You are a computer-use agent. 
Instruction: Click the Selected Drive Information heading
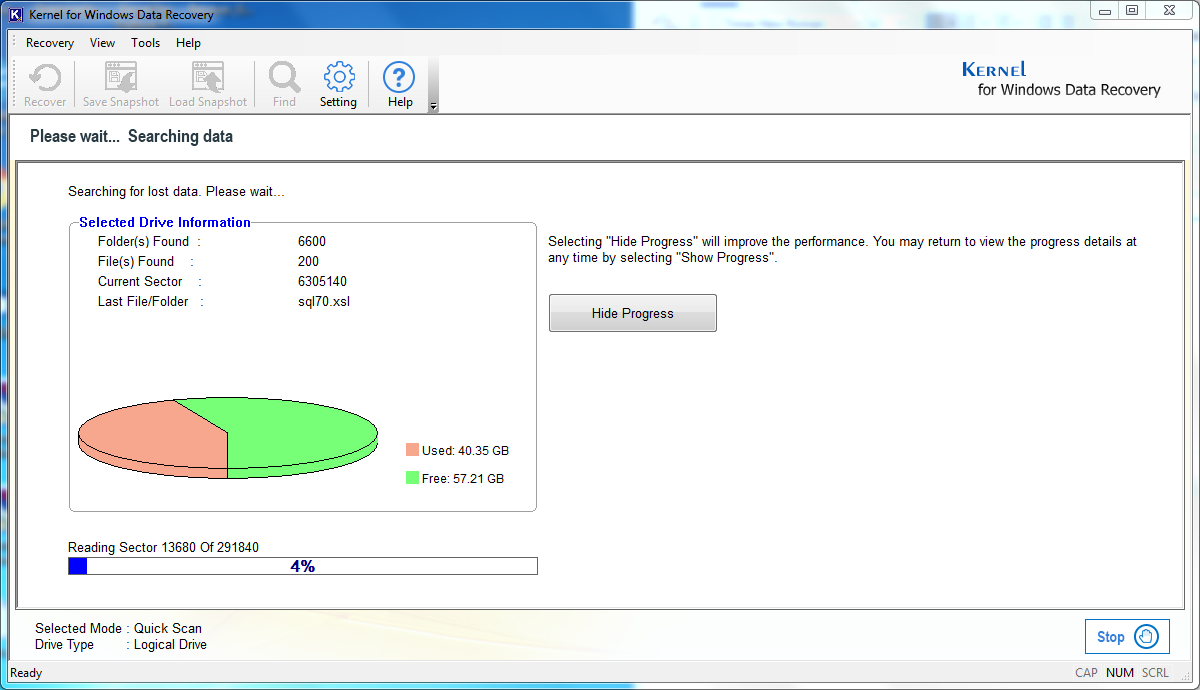pyautogui.click(x=165, y=222)
